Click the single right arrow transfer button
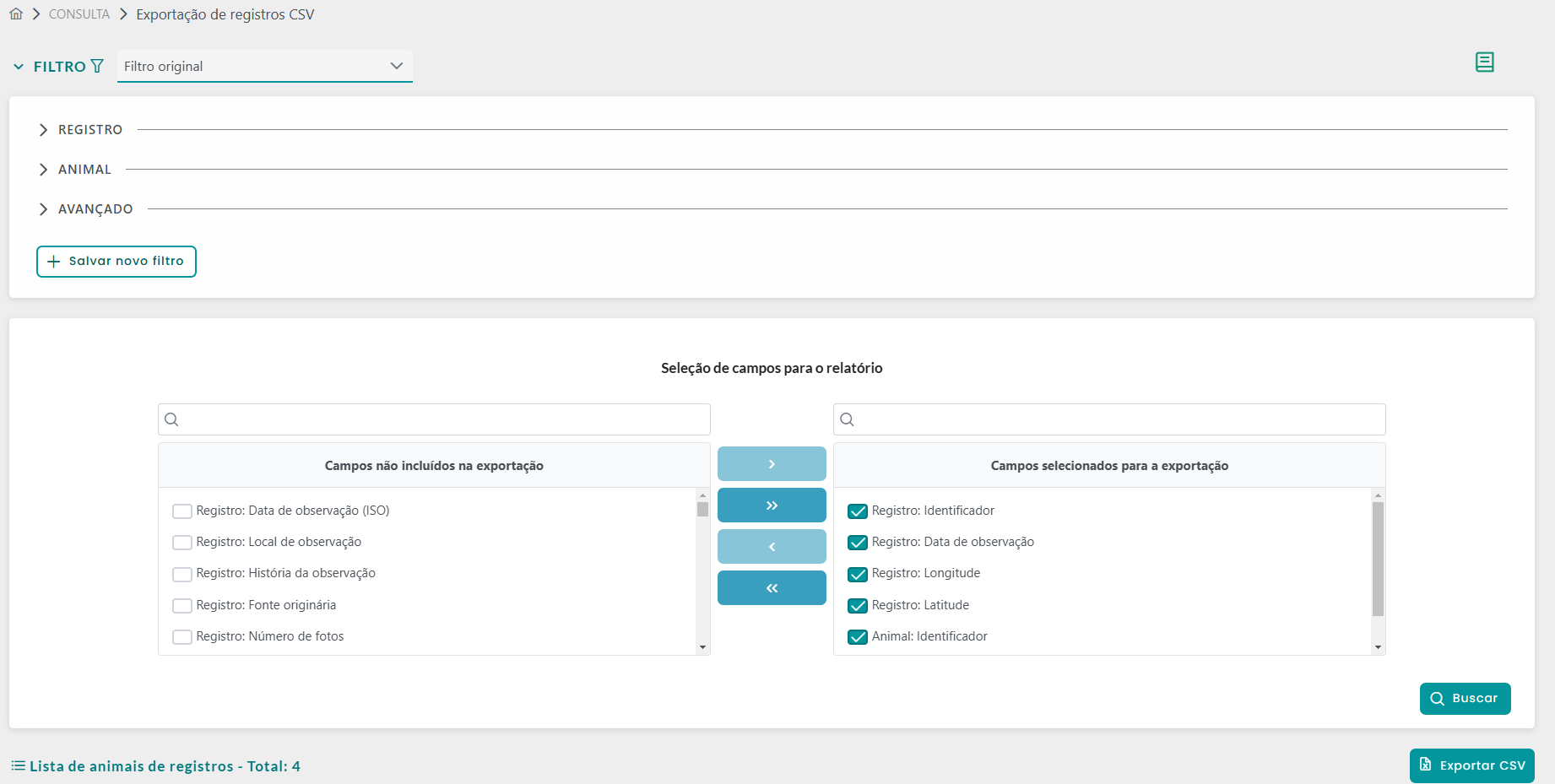Viewport: 1555px width, 784px height. [x=771, y=464]
